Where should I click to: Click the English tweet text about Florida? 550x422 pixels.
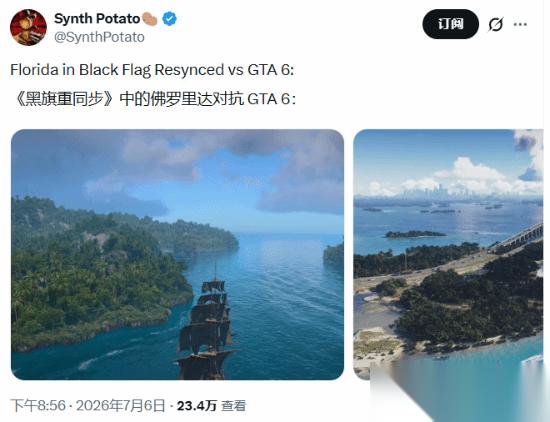[x=152, y=70]
